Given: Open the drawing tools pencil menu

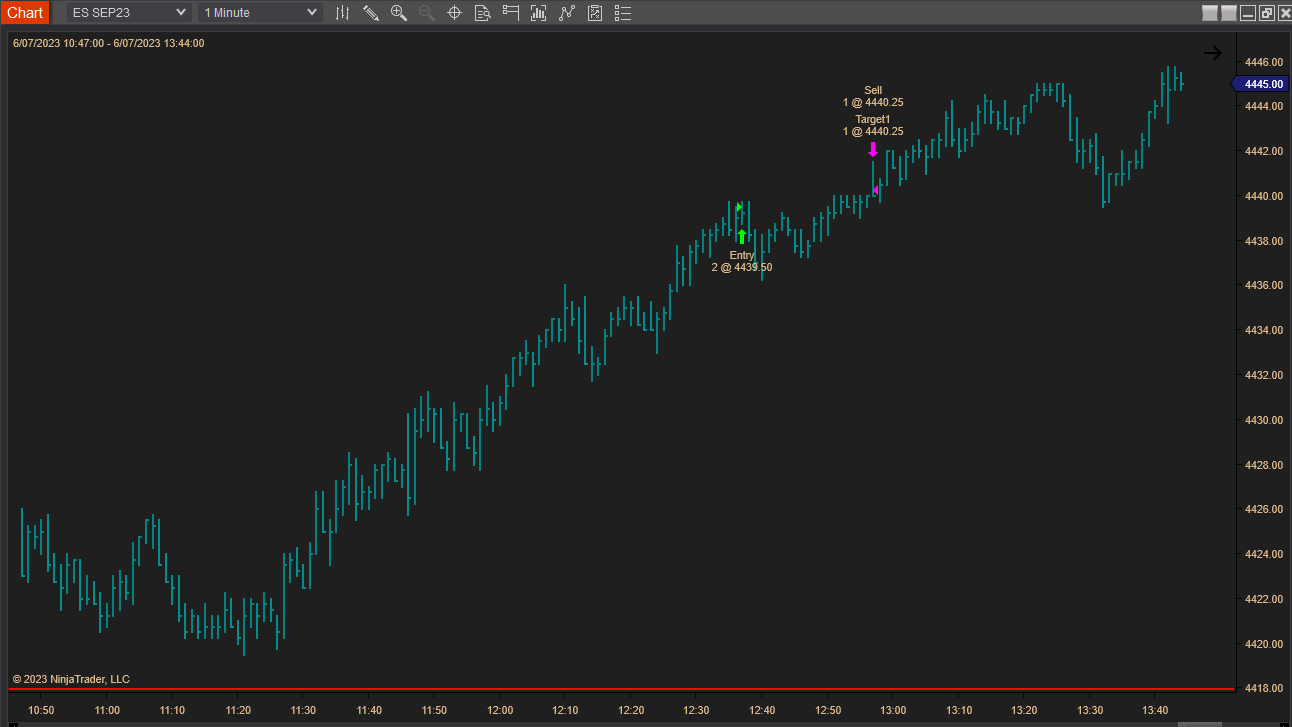Looking at the screenshot, I should coord(371,13).
